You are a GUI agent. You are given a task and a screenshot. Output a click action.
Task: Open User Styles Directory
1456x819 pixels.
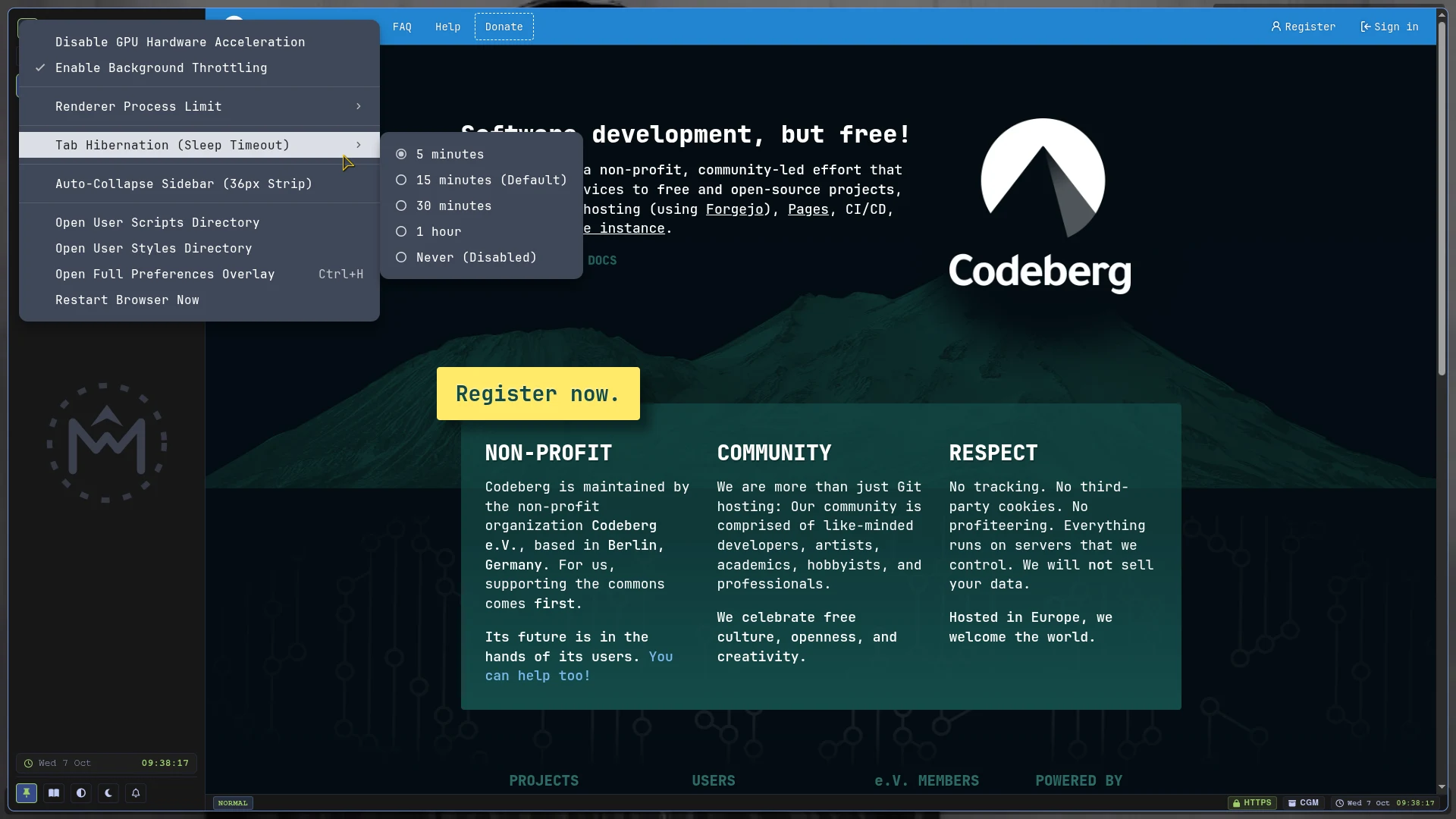[x=199, y=248]
